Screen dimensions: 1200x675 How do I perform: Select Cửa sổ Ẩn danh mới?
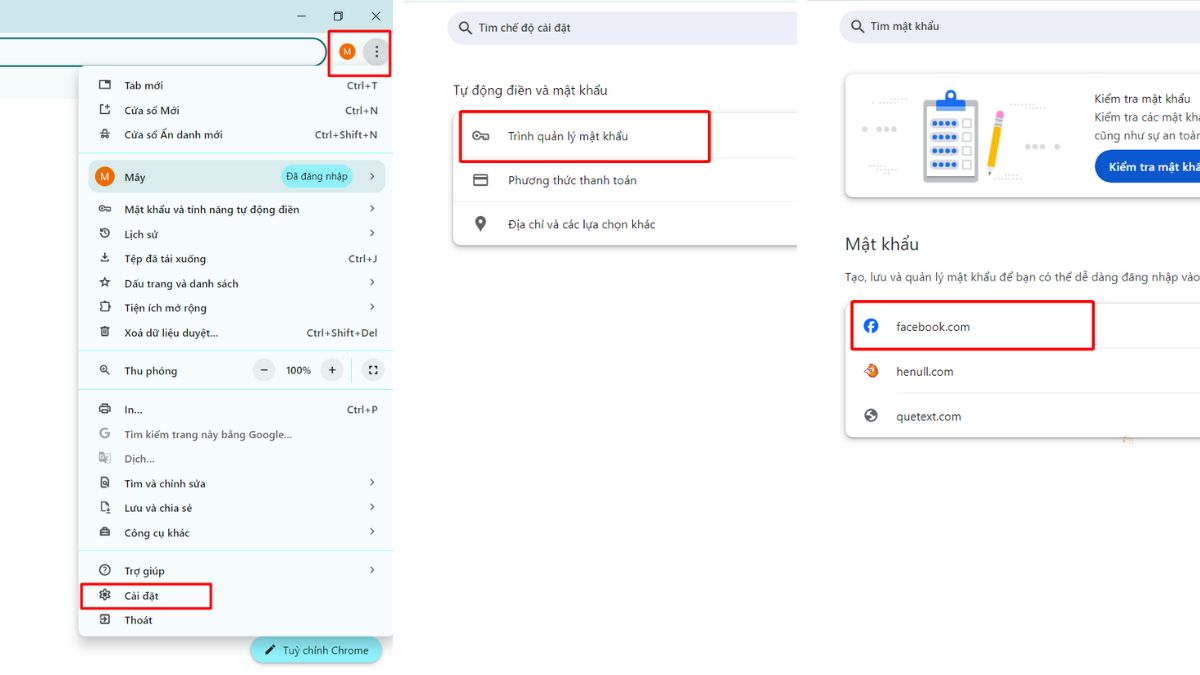click(173, 135)
